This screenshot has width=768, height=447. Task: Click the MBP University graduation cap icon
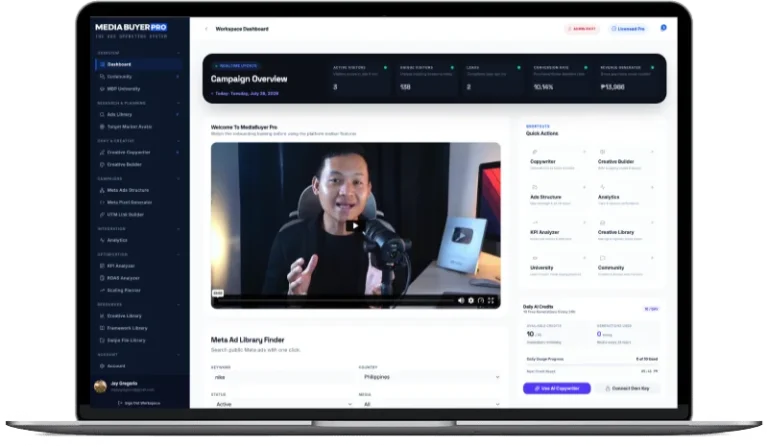tap(102, 89)
